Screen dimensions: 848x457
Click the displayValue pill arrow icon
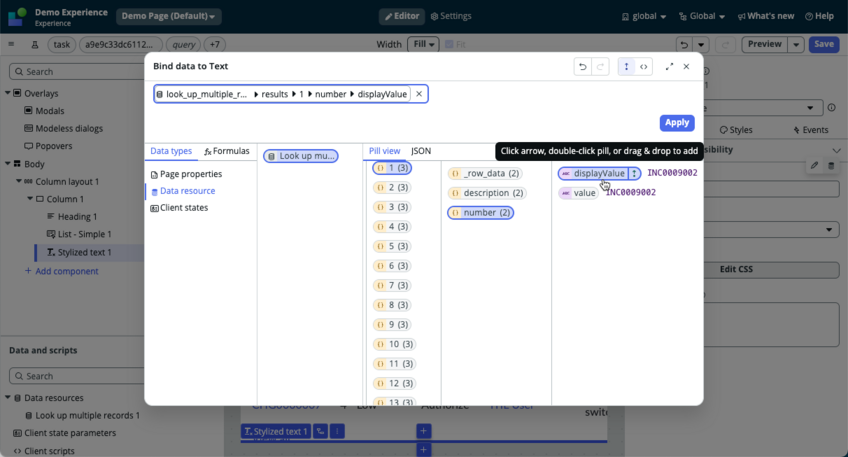[x=634, y=174]
